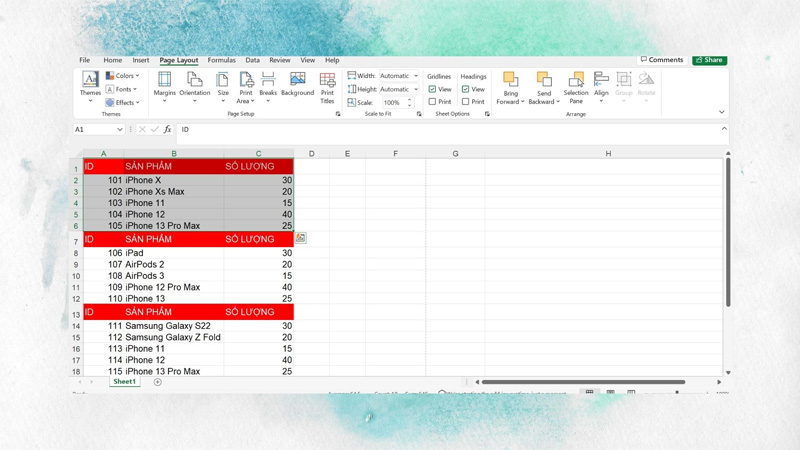Screen dimensions: 800x450
Task: Select cell iPhone Xs Max
Action: (x=173, y=192)
